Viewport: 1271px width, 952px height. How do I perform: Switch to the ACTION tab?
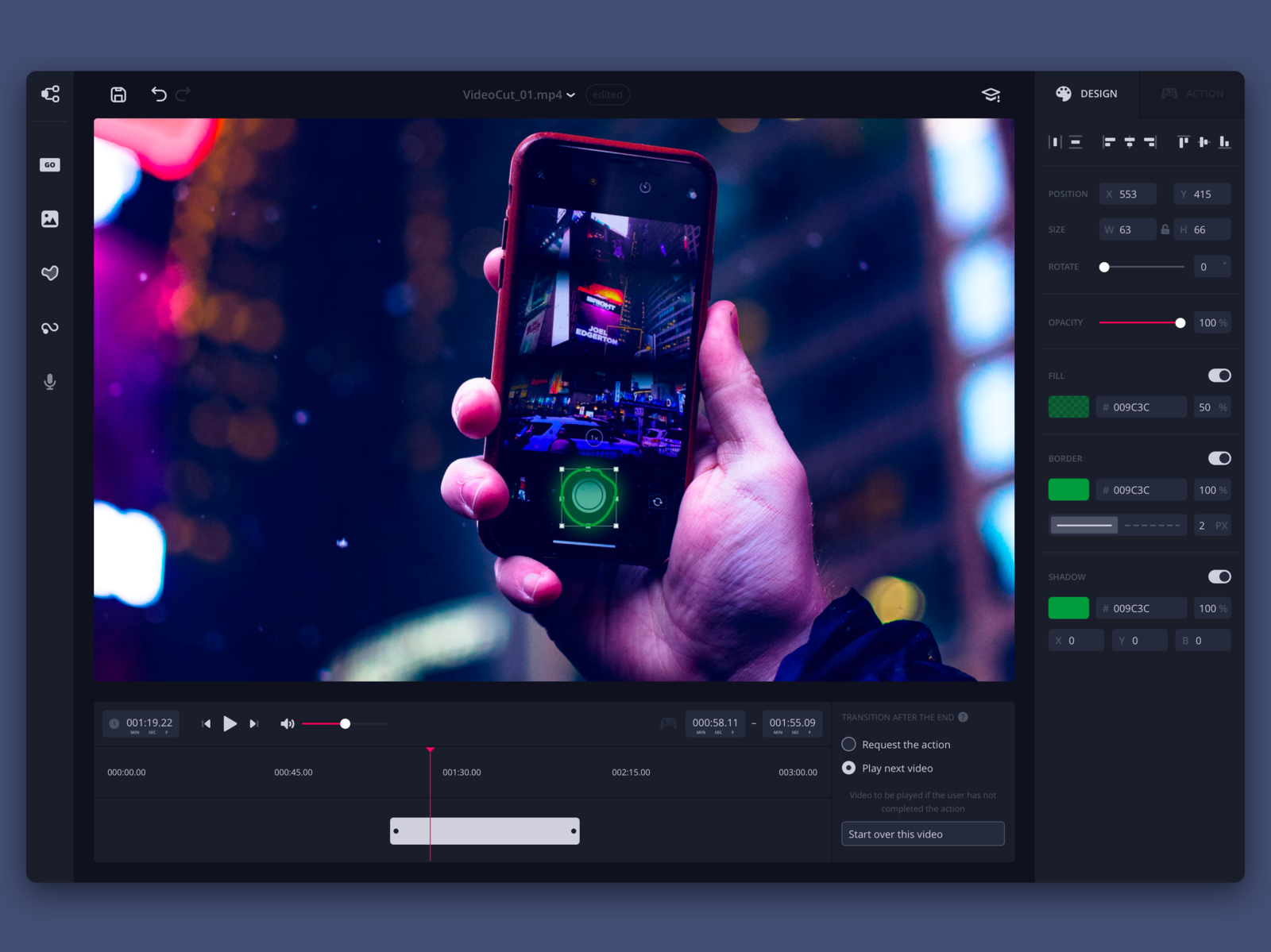coord(1192,94)
